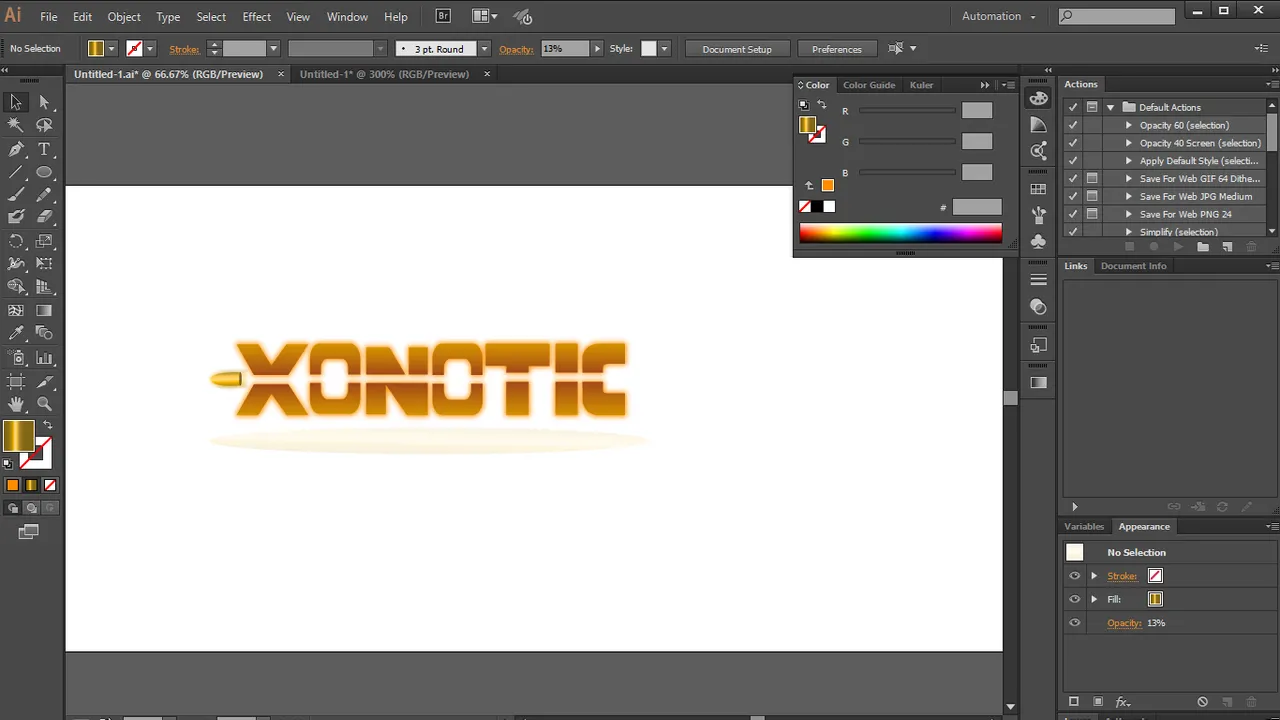Click the Preferences button
This screenshot has height=720, width=1280.
tap(836, 49)
